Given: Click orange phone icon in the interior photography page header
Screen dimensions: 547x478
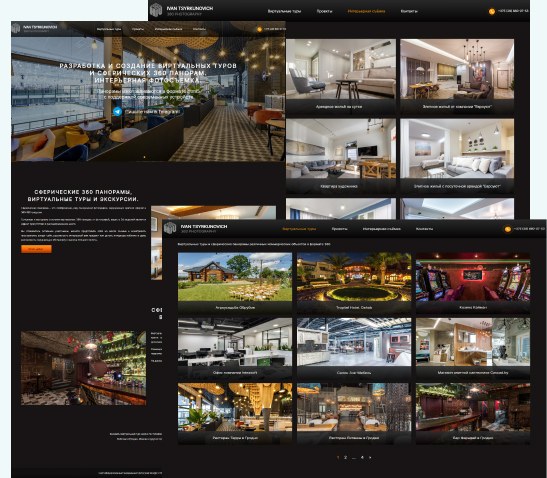Looking at the screenshot, I should 492,12.
